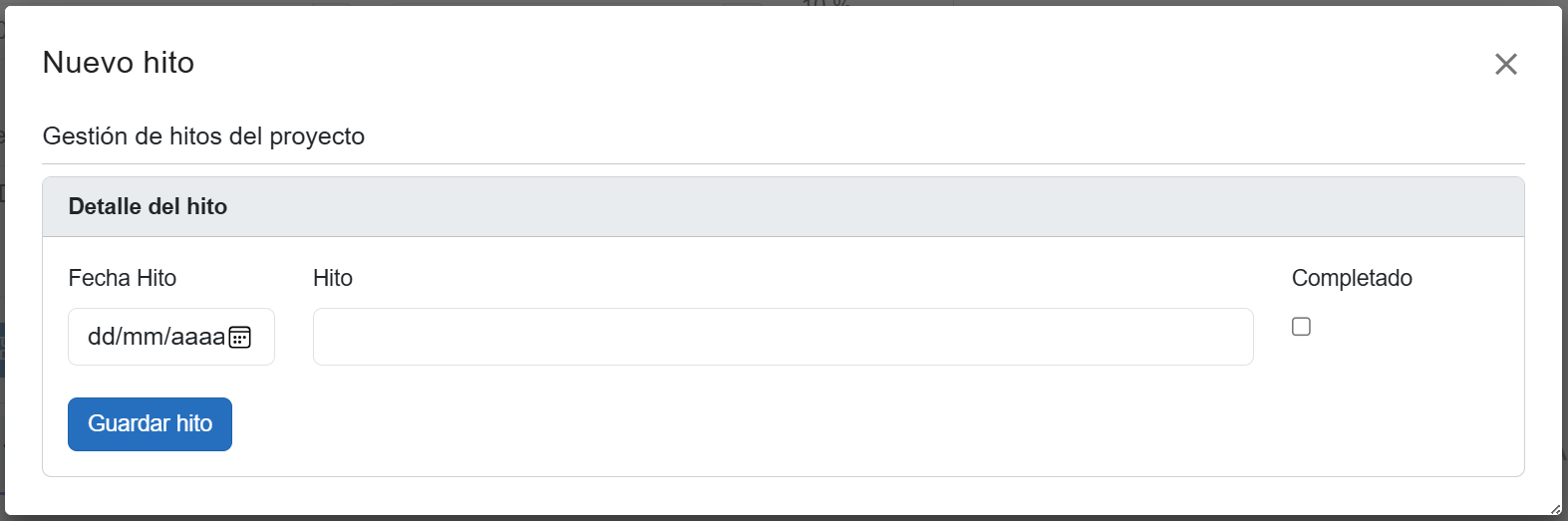
Task: Tick the Completado checkbox
Action: (1301, 327)
